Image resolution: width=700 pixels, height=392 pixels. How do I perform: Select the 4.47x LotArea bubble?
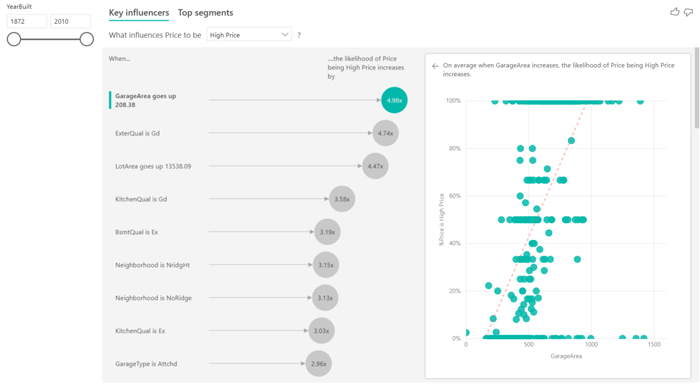[x=375, y=166]
